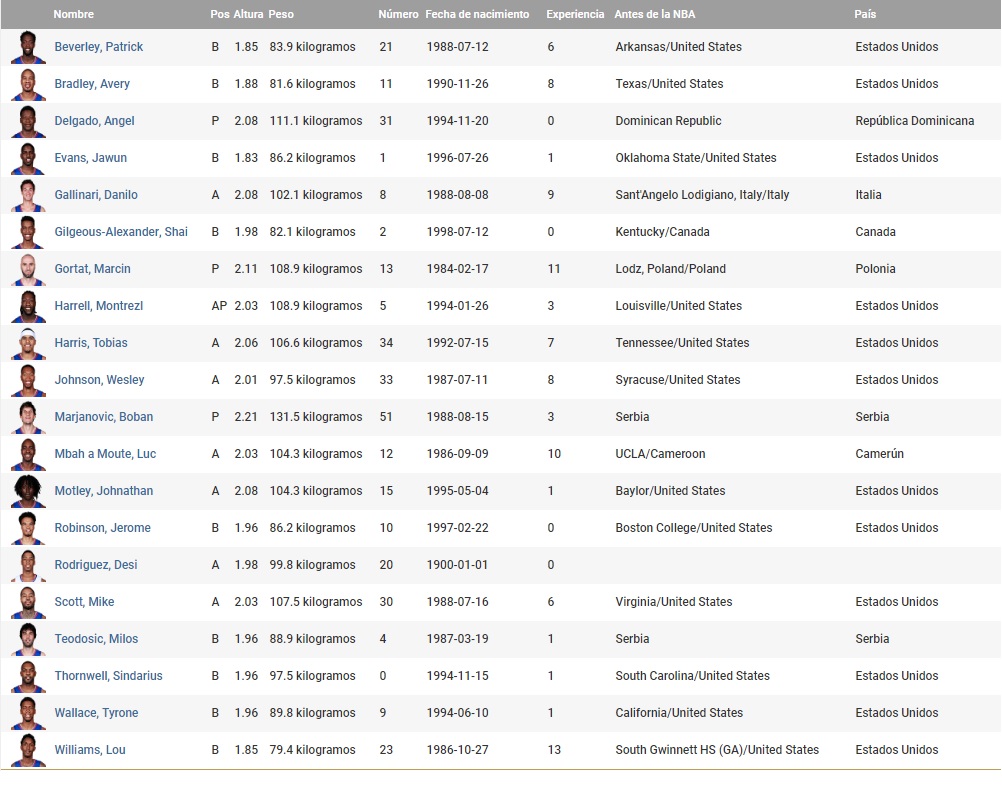Viewport: 1002px width, 786px height.
Task: Go to Tobias Harris's profile link
Action: pyautogui.click(x=91, y=343)
